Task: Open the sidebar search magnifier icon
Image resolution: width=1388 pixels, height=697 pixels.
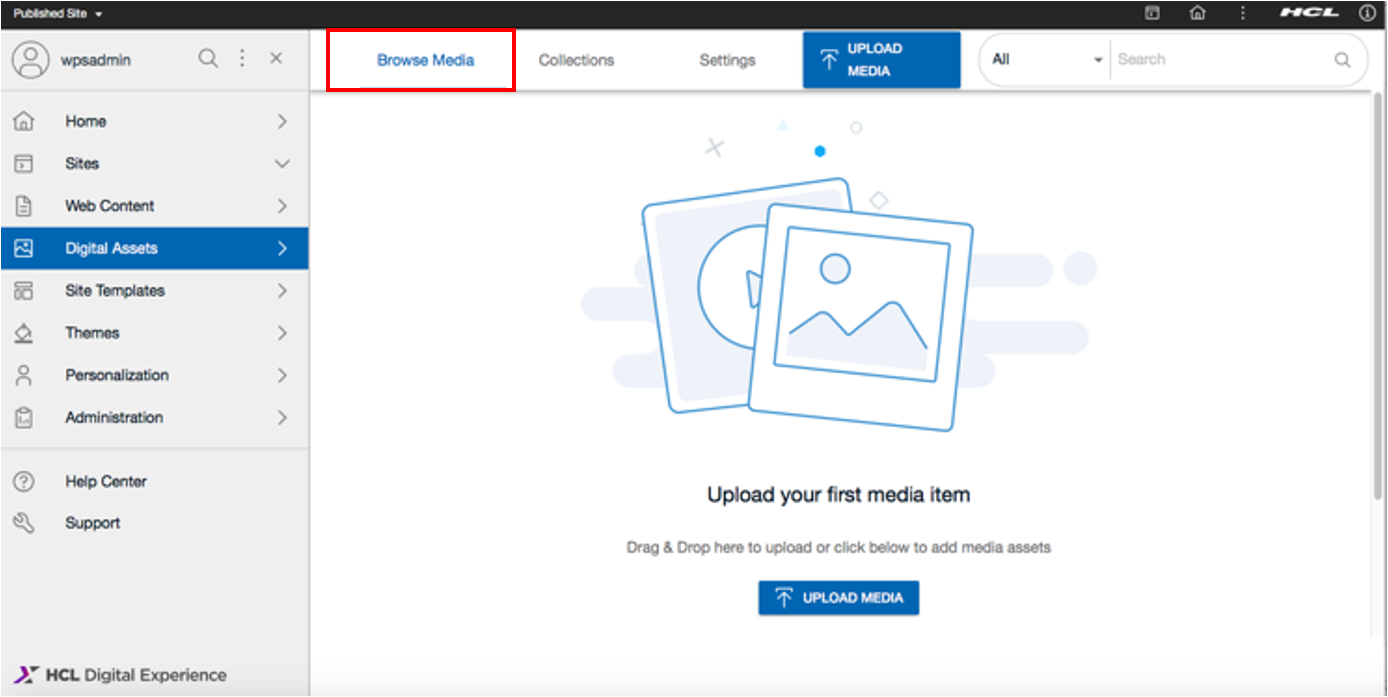Action: [x=208, y=59]
